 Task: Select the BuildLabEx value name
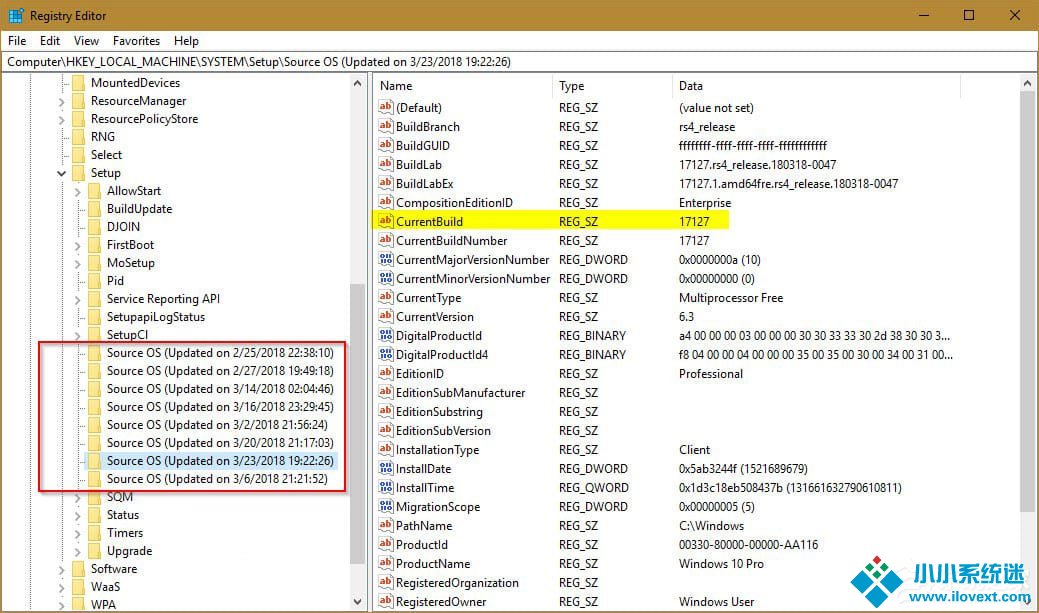(425, 184)
